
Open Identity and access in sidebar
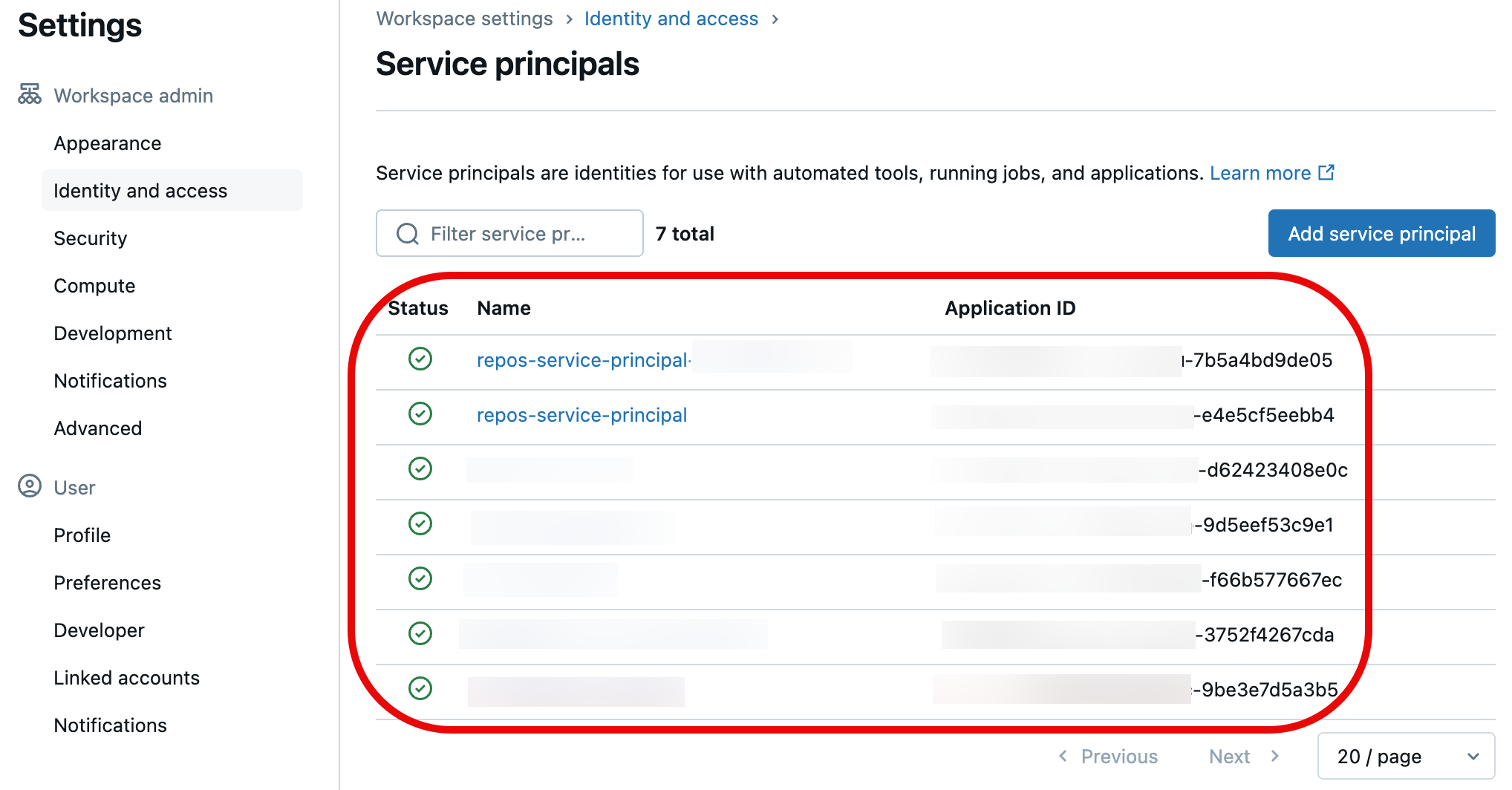[140, 191]
